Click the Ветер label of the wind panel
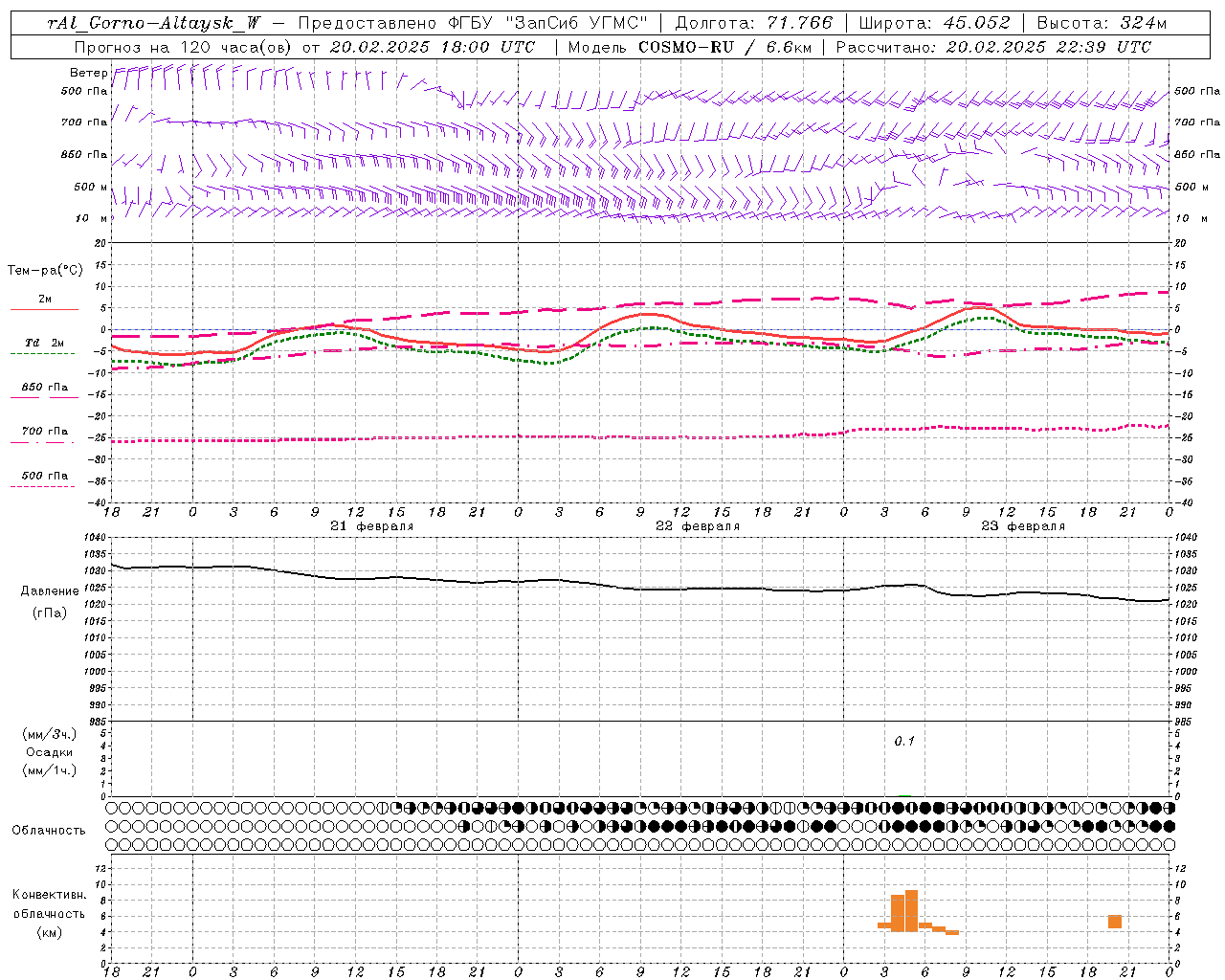Viewport: 1225px width, 980px height. 88,73
